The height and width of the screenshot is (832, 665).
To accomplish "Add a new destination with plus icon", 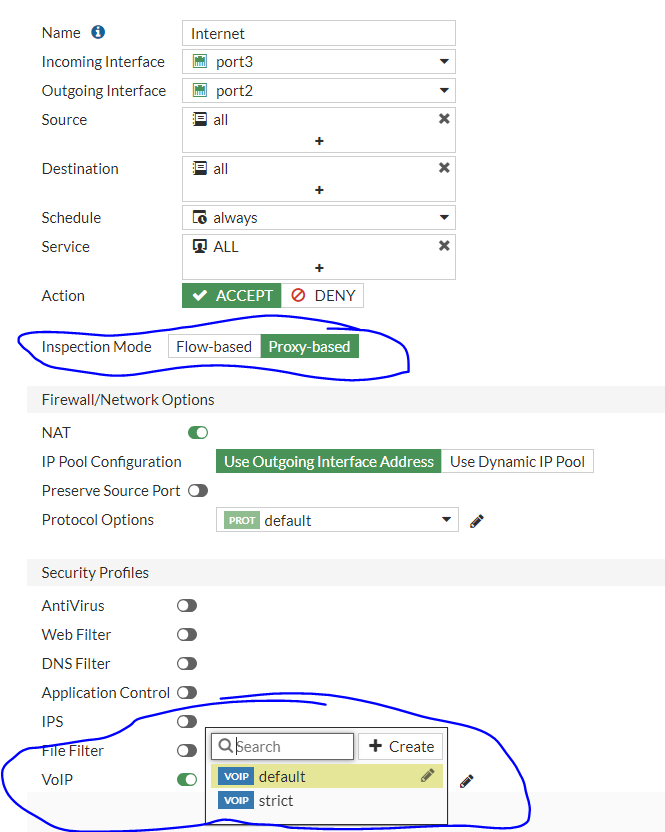I will point(319,190).
